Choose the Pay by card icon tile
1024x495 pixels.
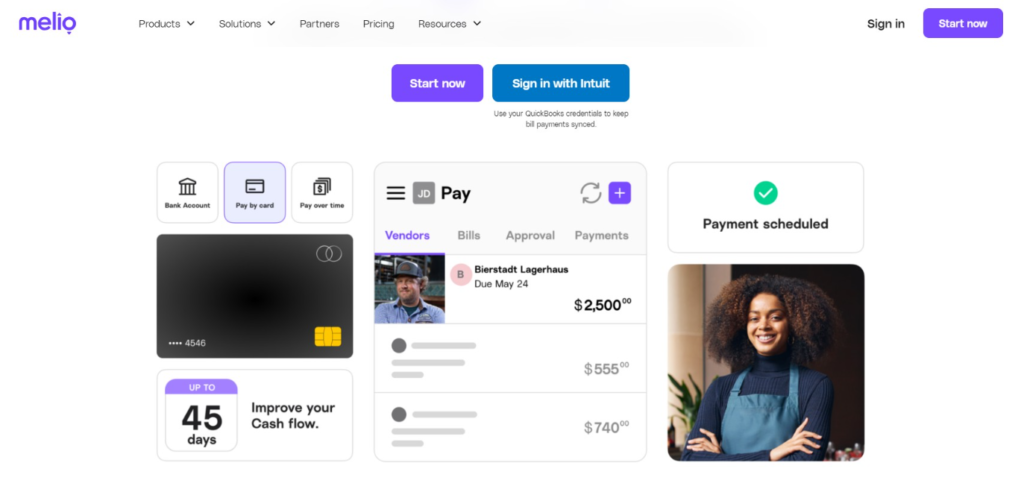point(255,193)
